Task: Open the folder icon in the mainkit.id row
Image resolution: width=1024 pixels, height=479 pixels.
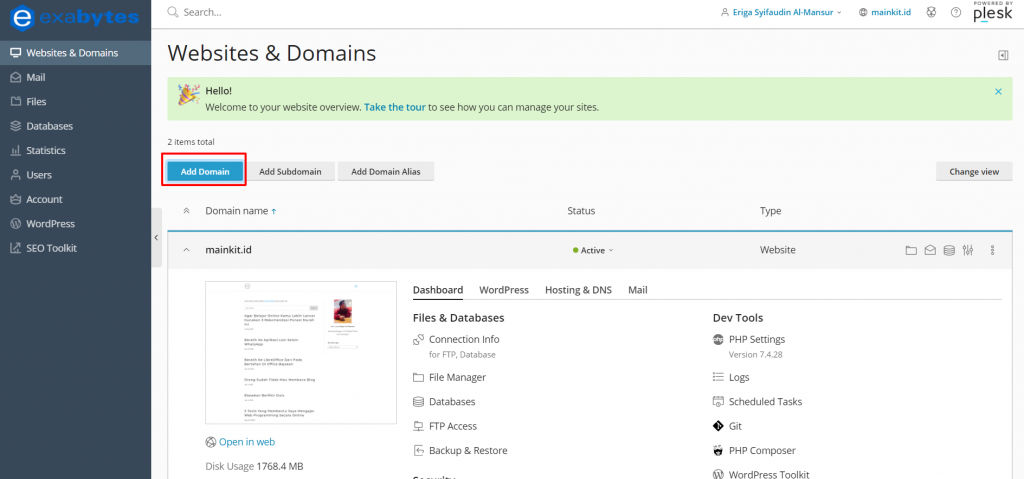Action: (x=911, y=250)
